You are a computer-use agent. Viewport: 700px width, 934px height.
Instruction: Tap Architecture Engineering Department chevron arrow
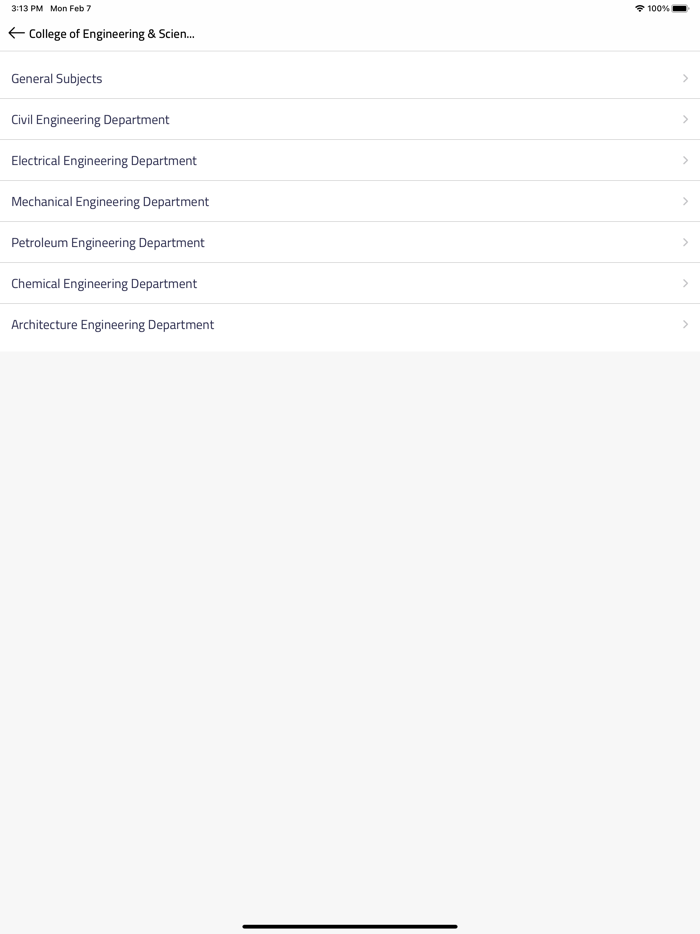click(x=685, y=325)
